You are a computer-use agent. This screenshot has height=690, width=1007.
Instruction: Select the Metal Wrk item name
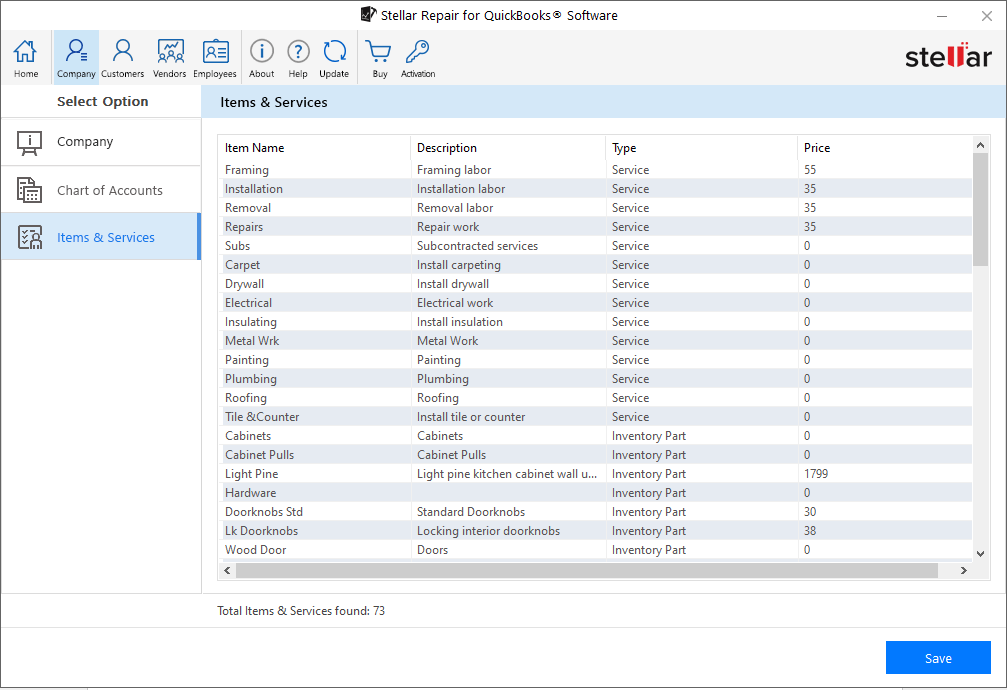click(252, 341)
